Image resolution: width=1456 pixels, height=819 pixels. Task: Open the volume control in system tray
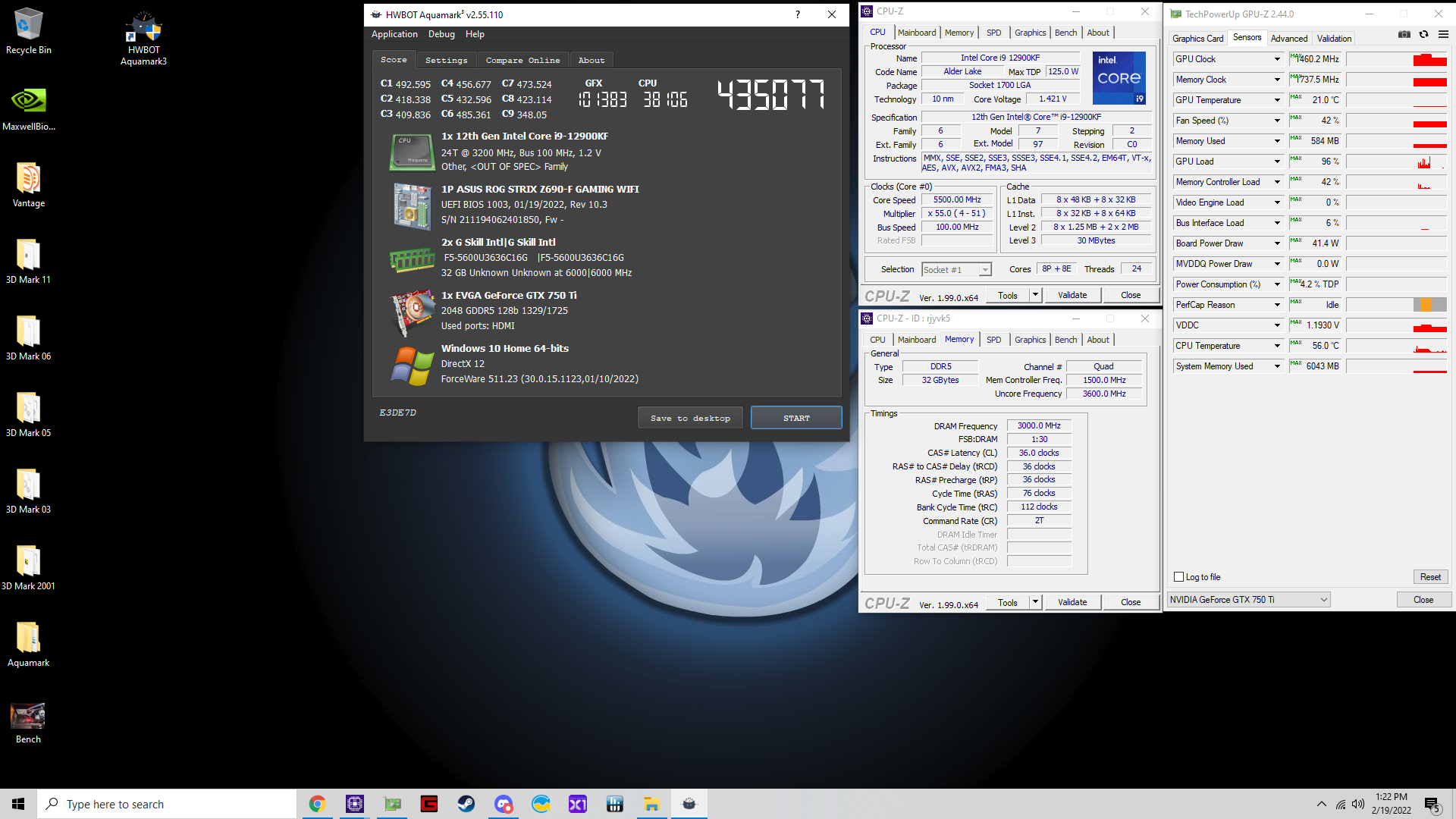[1358, 804]
